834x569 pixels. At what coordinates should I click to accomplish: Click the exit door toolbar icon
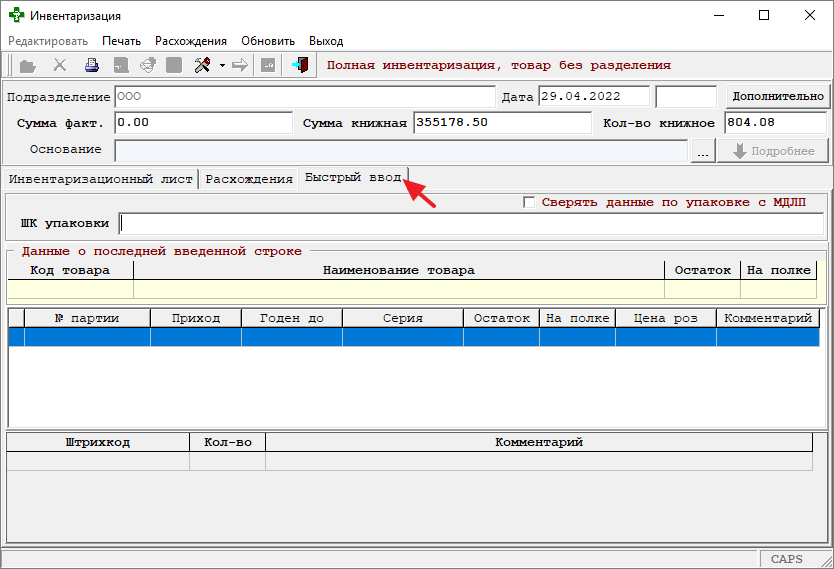tap(300, 65)
